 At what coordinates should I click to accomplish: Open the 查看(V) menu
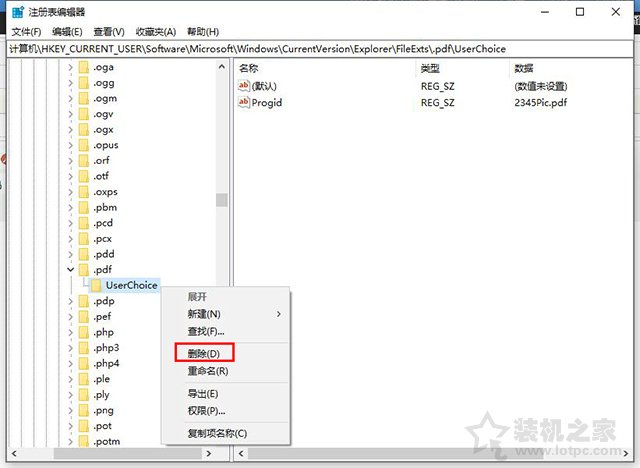pyautogui.click(x=109, y=32)
